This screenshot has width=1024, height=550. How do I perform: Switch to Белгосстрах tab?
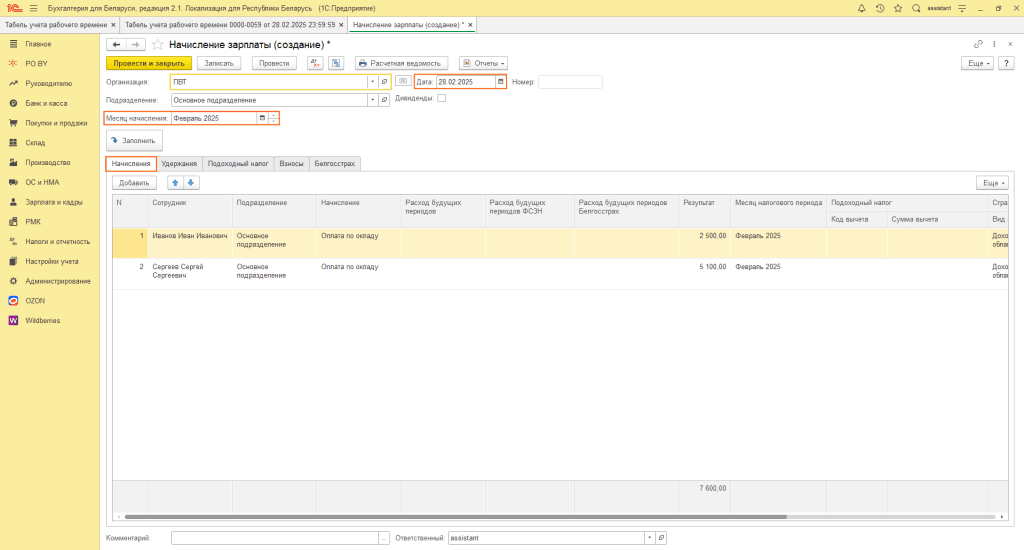click(334, 163)
